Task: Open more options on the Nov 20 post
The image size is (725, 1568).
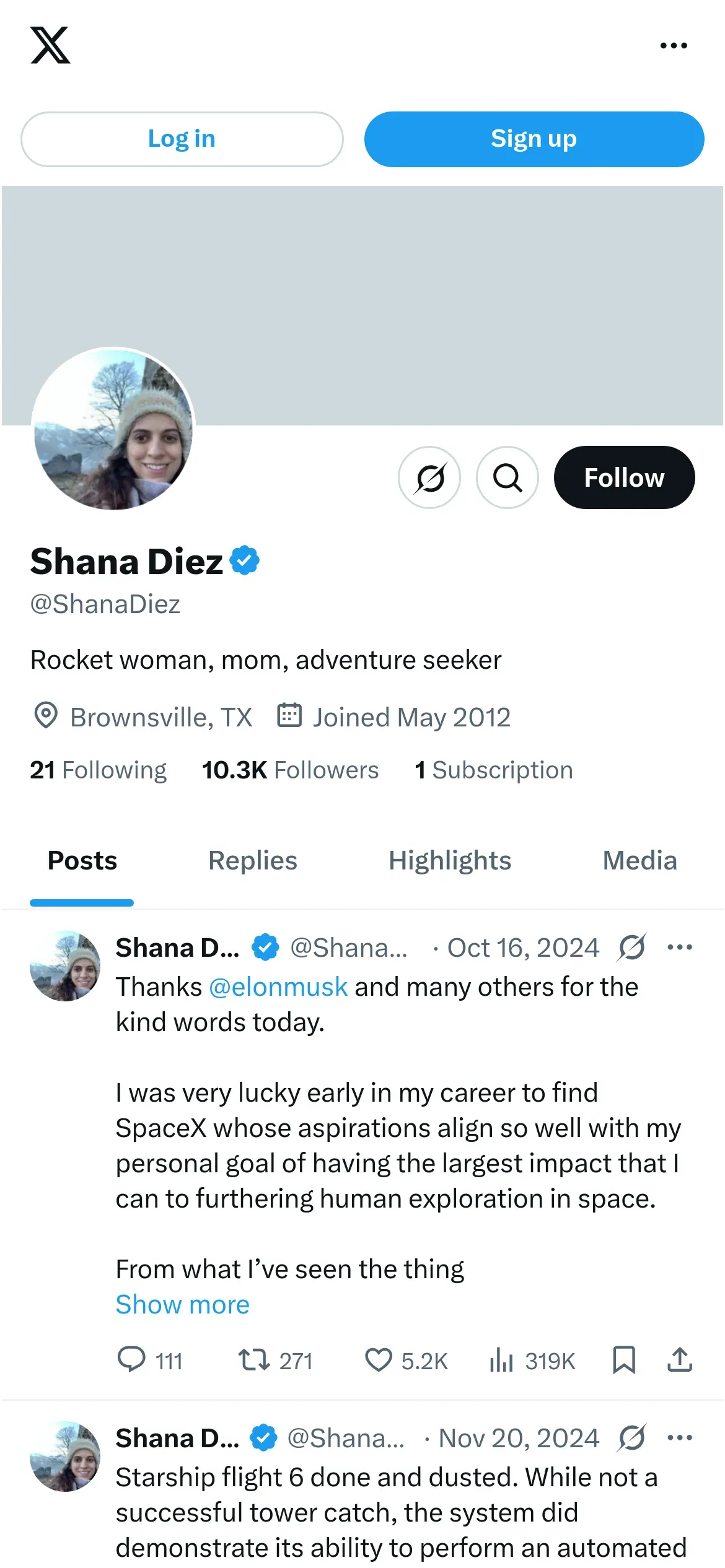Action: click(x=680, y=1438)
